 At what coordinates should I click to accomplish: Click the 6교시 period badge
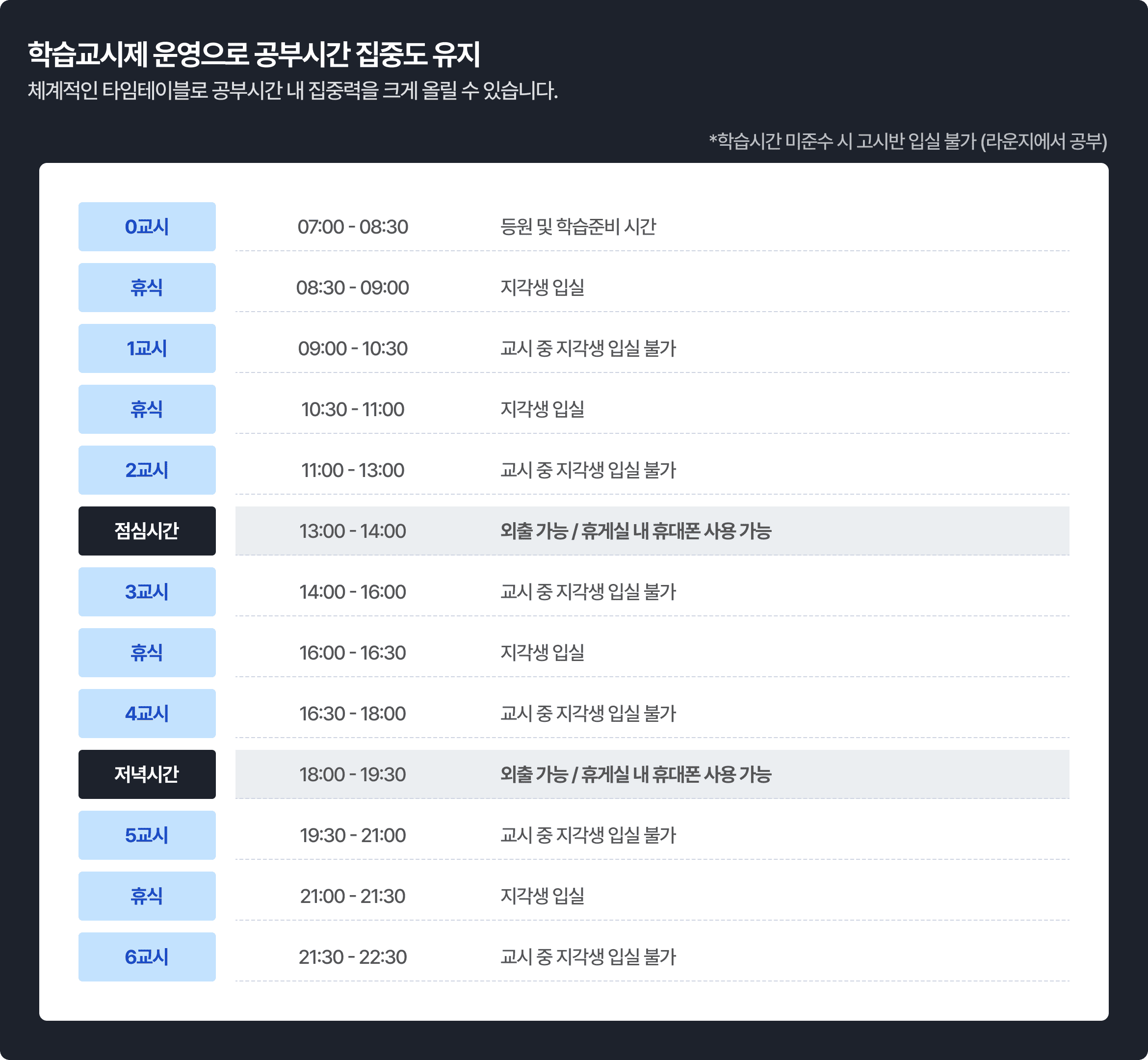[147, 956]
